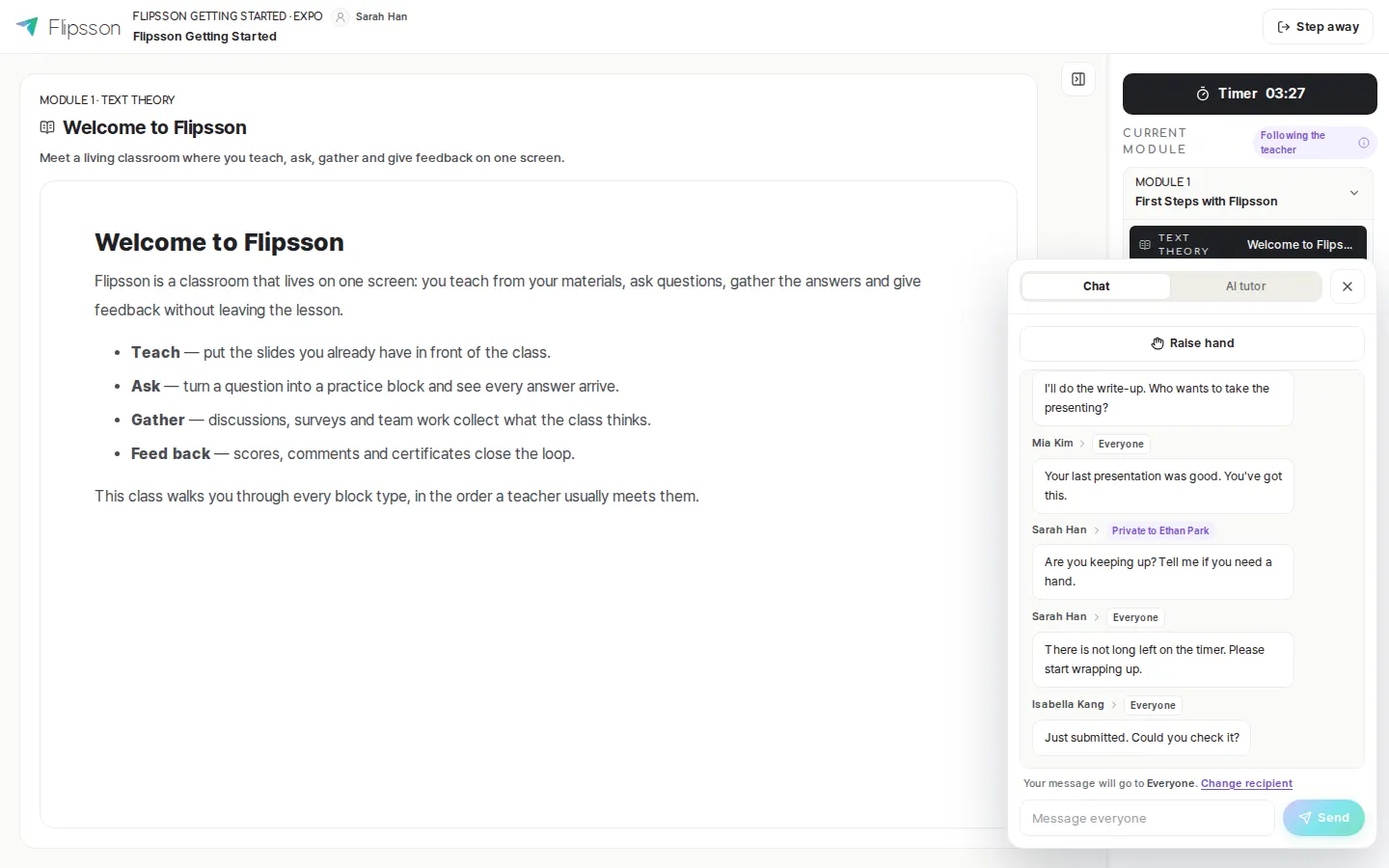Viewport: 1389px width, 868px height.
Task: Click the 'Teach' bullet in the lesson
Action: click(340, 353)
